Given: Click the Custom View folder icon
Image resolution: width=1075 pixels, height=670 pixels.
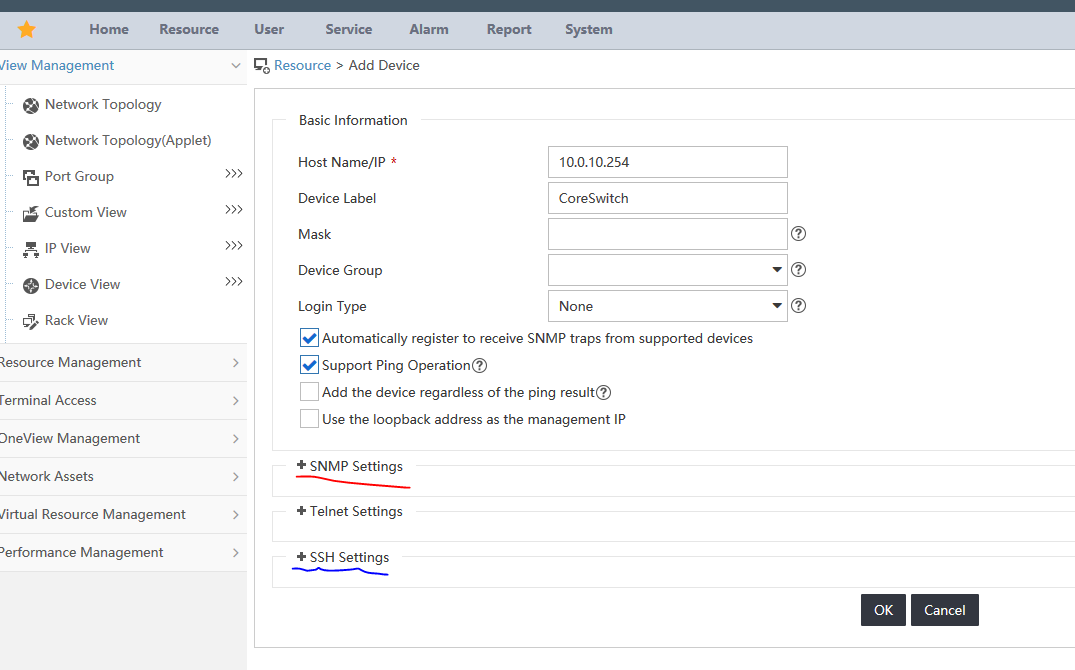Looking at the screenshot, I should (x=31, y=213).
